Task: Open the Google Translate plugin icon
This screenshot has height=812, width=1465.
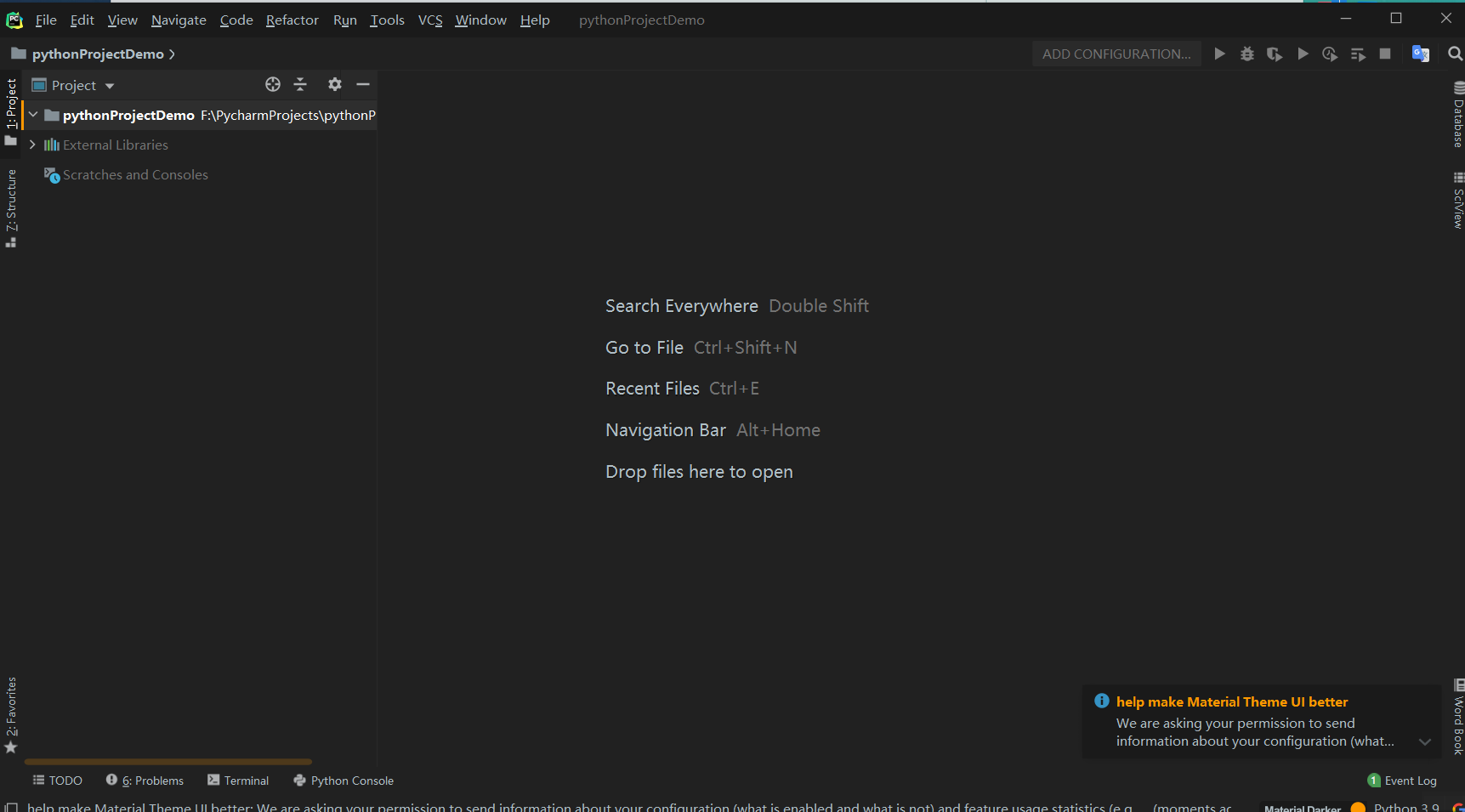Action: 1420,54
